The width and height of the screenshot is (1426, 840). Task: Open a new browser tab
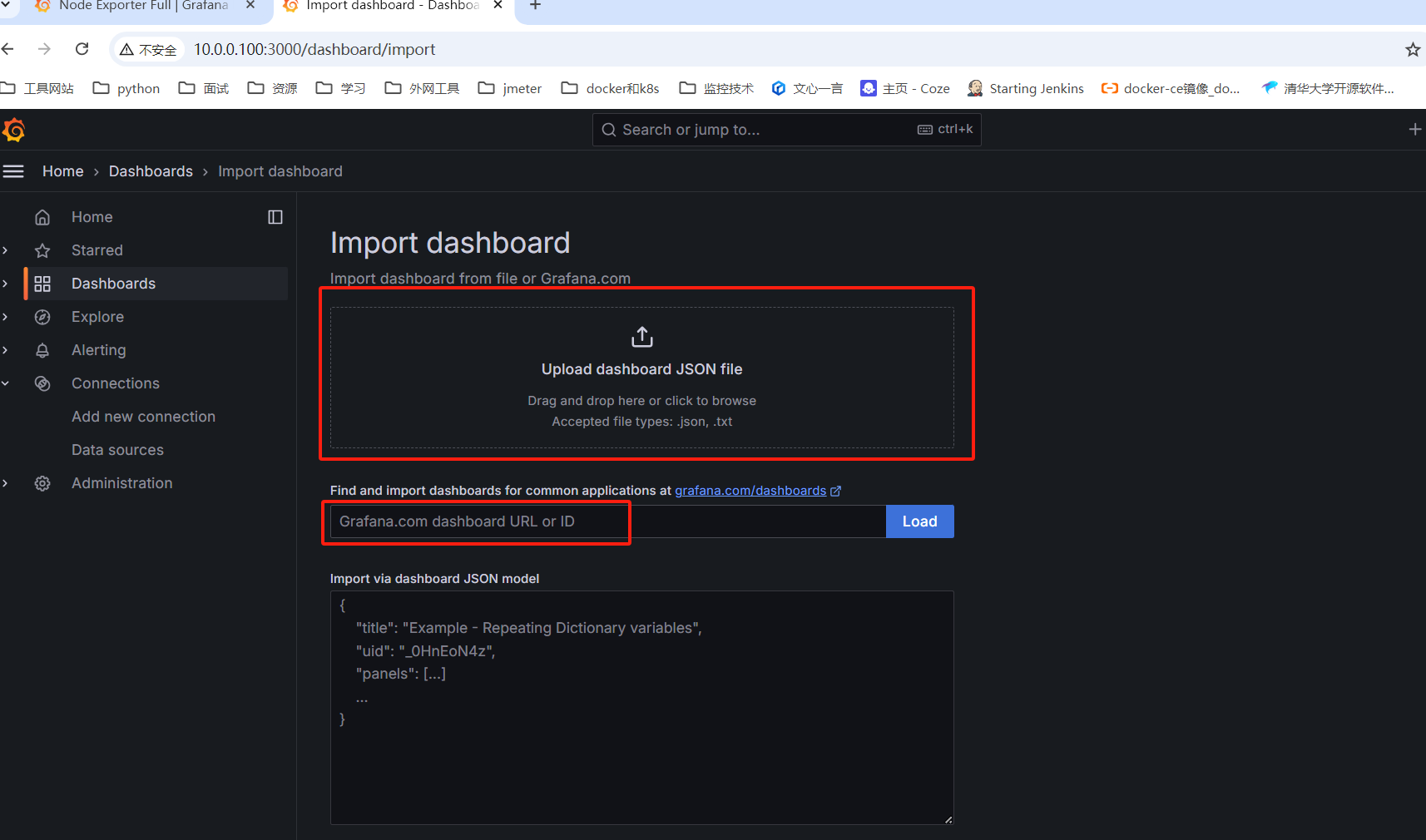(x=535, y=6)
